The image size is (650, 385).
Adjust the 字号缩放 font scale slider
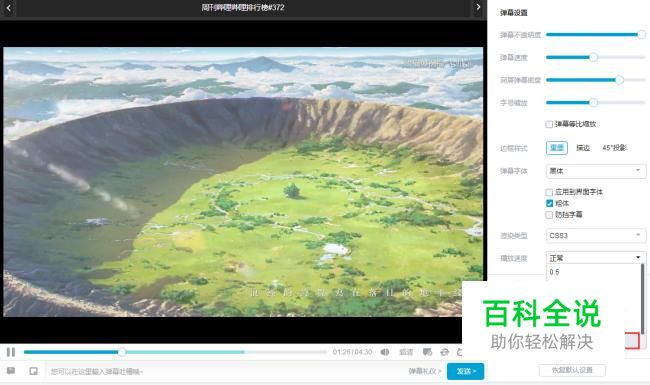click(595, 102)
